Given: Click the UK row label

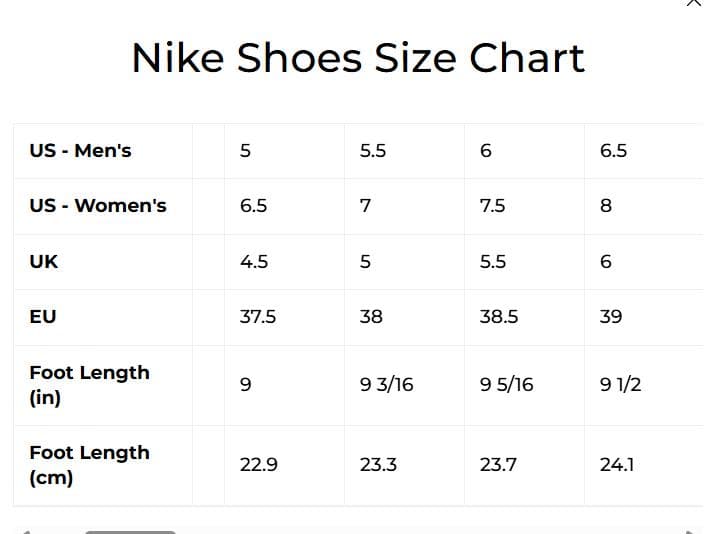Looking at the screenshot, I should [x=44, y=262].
